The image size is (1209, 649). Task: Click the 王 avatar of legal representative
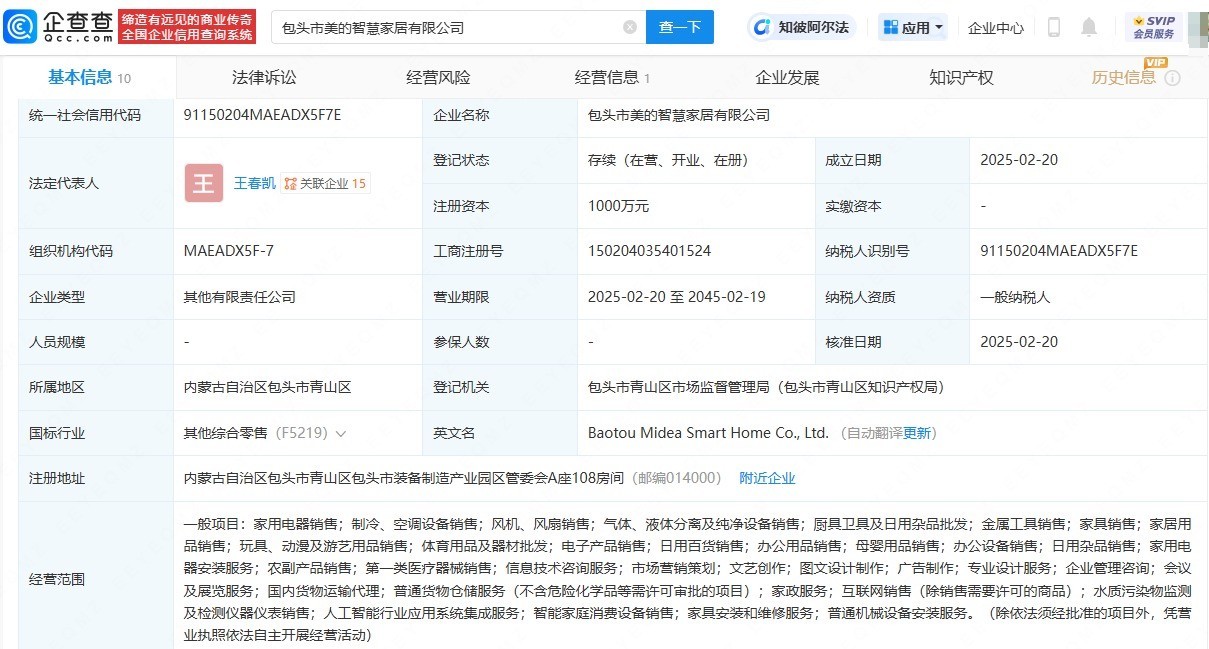(204, 183)
